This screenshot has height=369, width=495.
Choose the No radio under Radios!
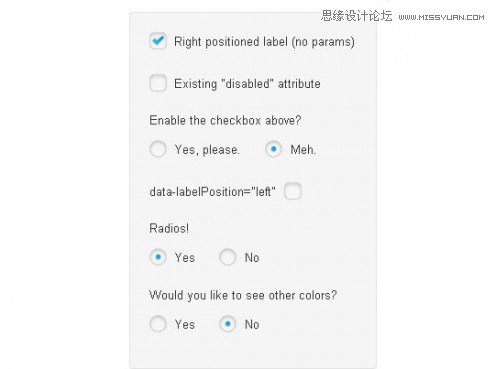pyautogui.click(x=228, y=257)
